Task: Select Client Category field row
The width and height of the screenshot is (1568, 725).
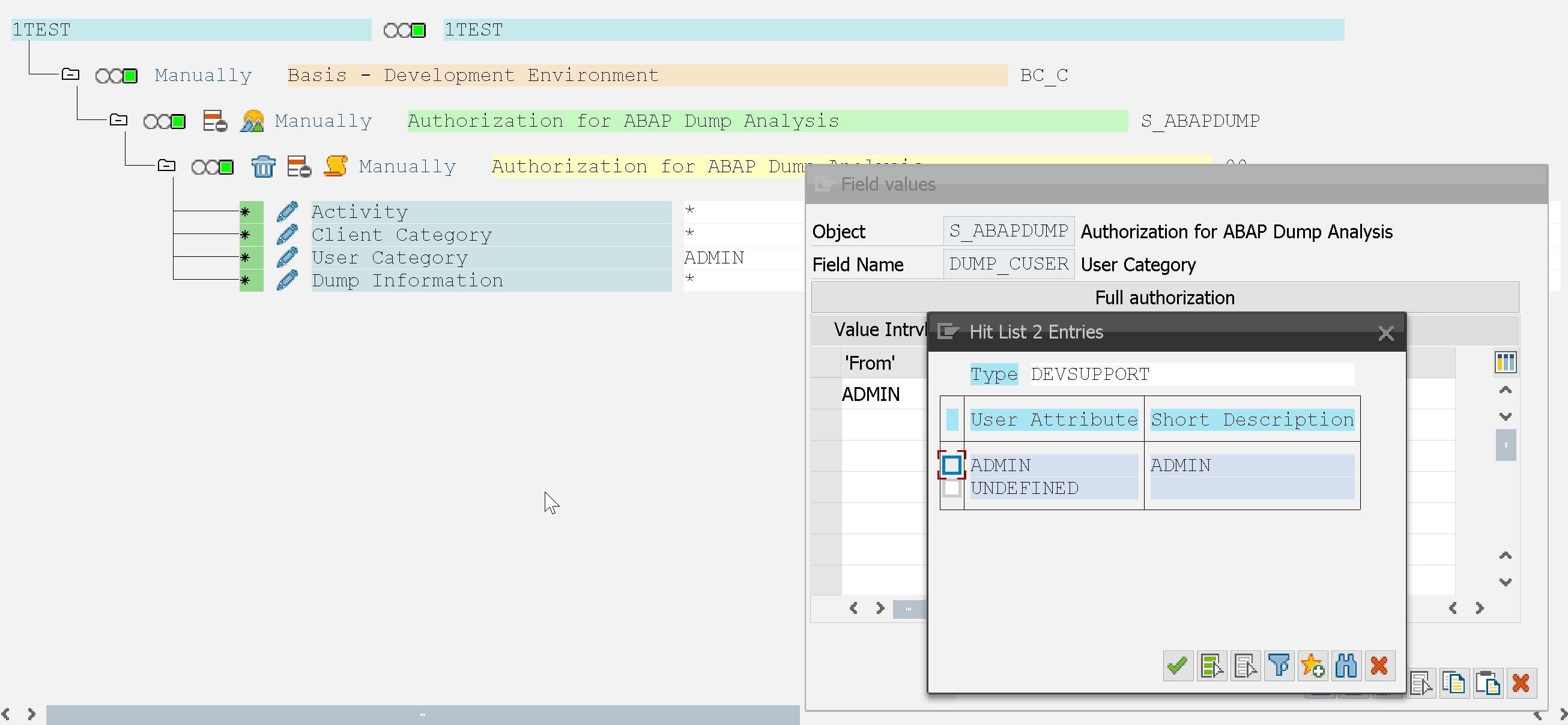Action: [x=491, y=235]
